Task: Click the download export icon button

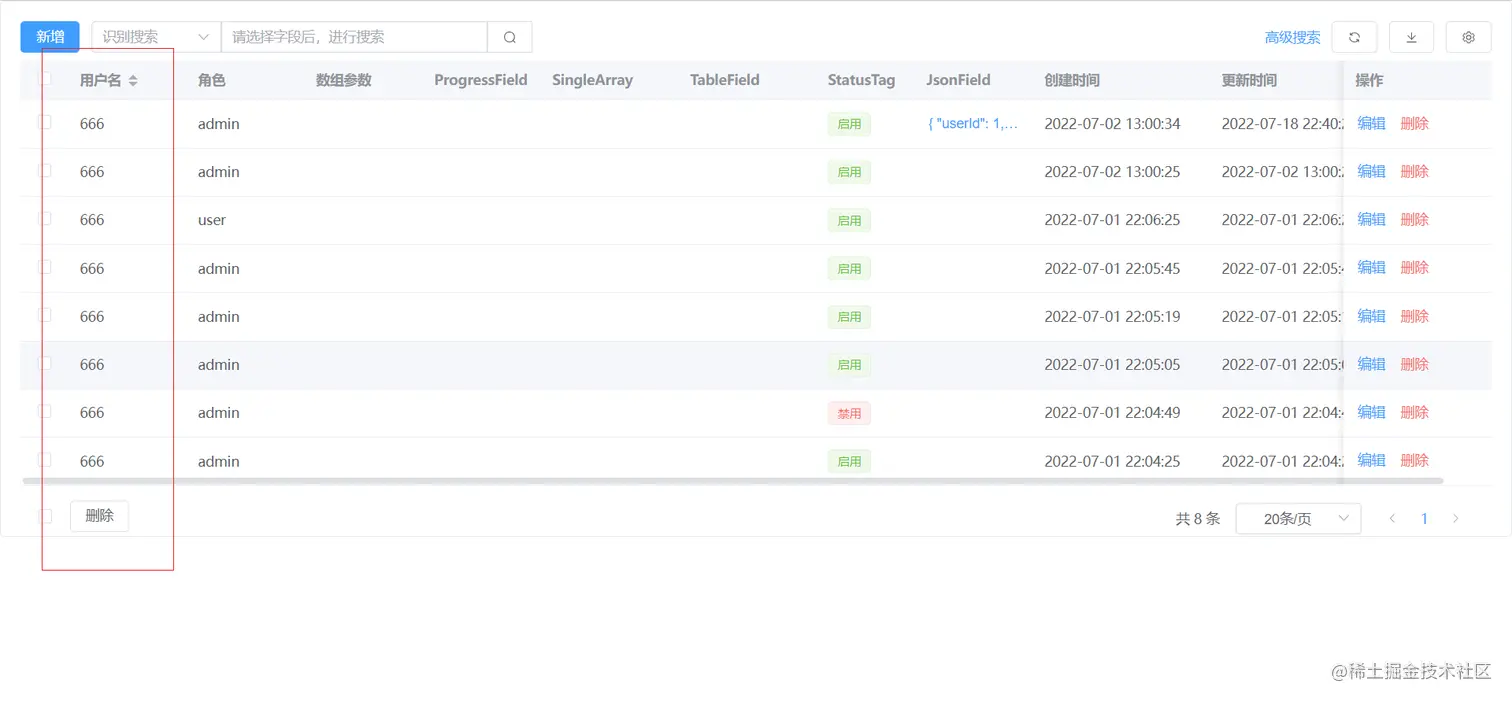Action: pyautogui.click(x=1411, y=37)
